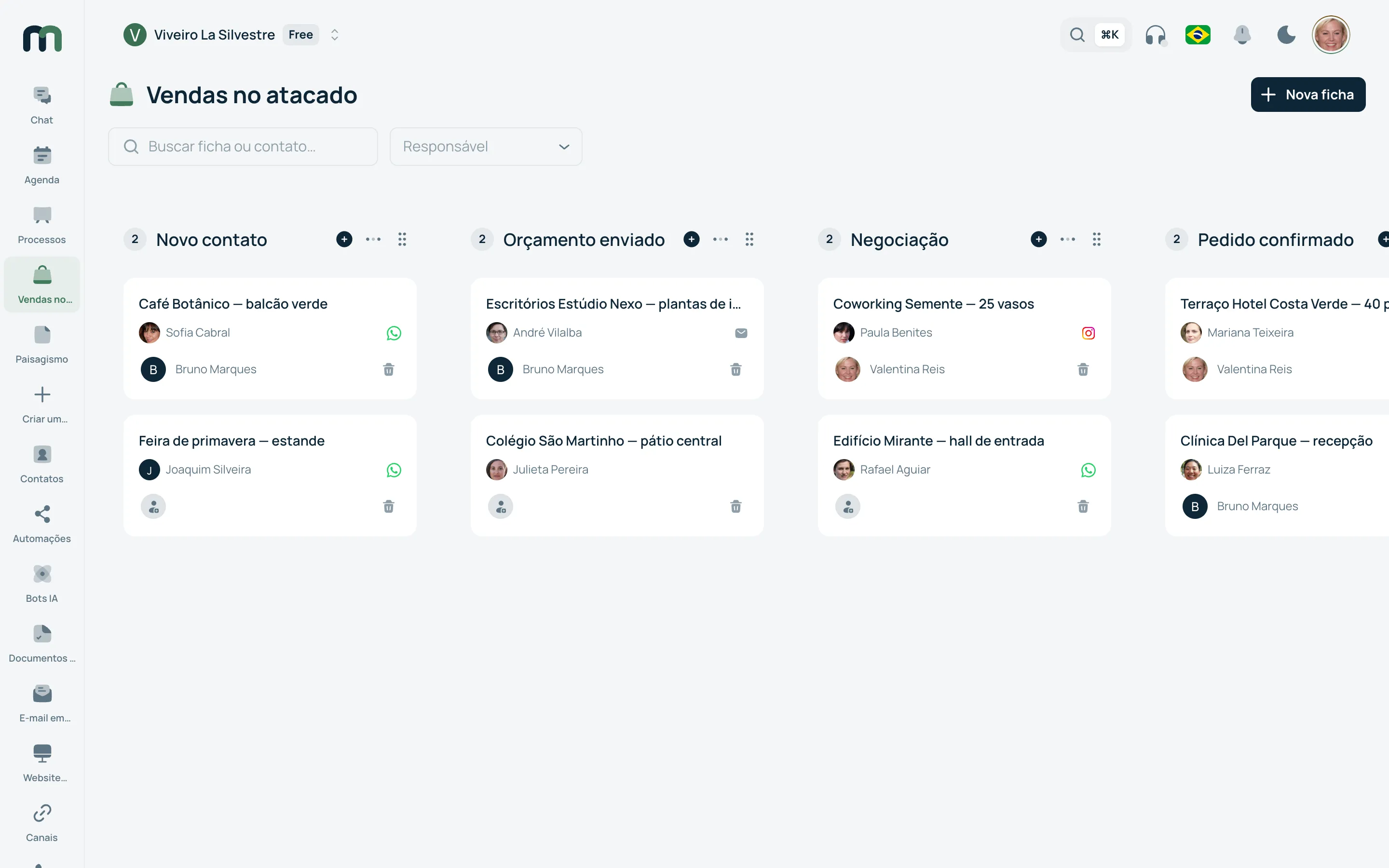Click Bruno Marques on Café Botânico card
The height and width of the screenshot is (868, 1389).
coord(199,370)
